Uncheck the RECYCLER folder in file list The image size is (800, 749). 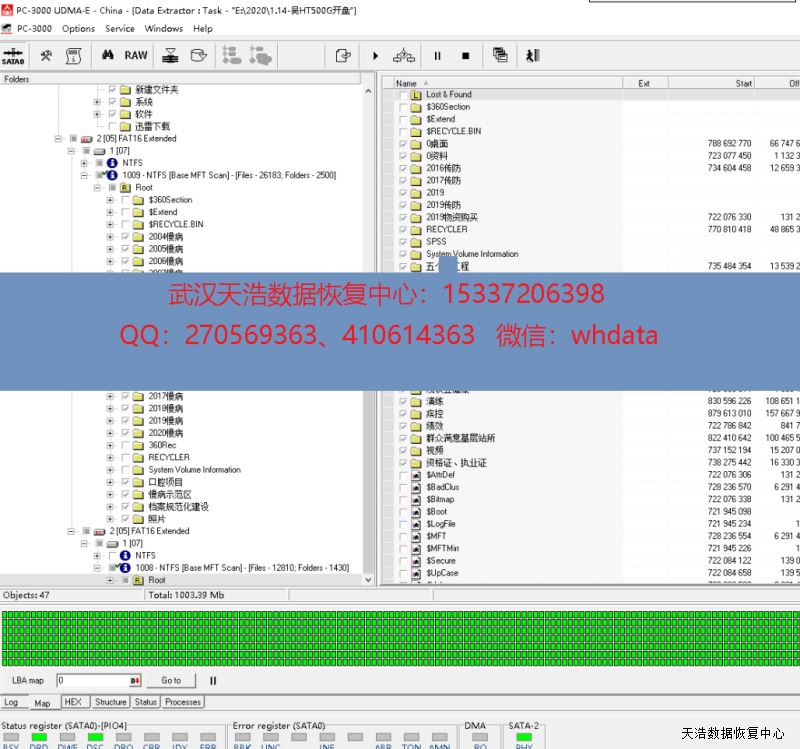pos(403,229)
